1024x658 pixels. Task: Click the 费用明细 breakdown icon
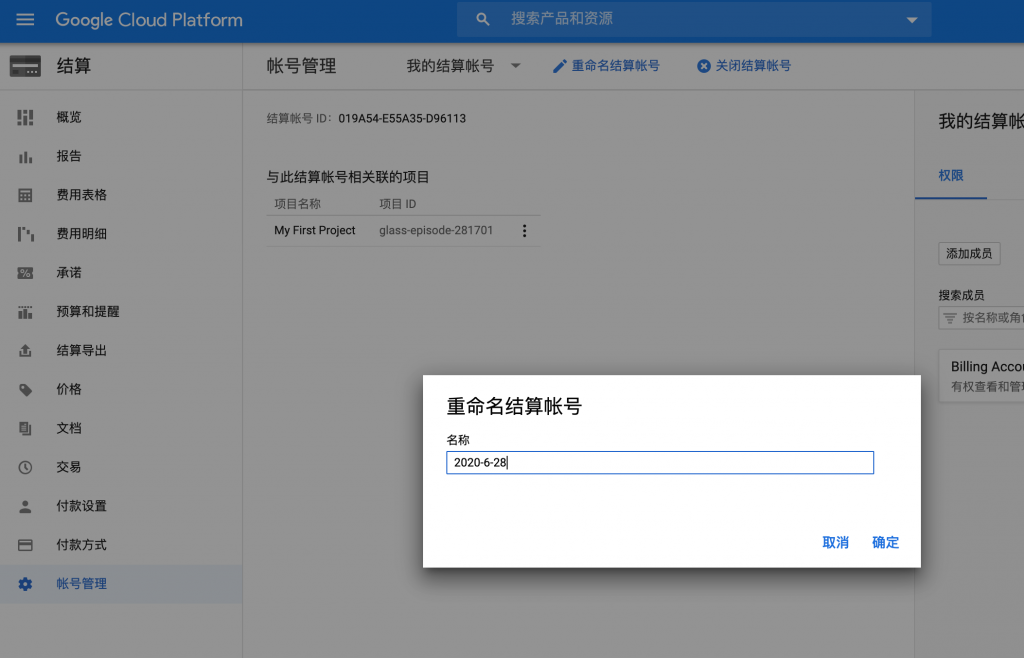pyautogui.click(x=25, y=234)
